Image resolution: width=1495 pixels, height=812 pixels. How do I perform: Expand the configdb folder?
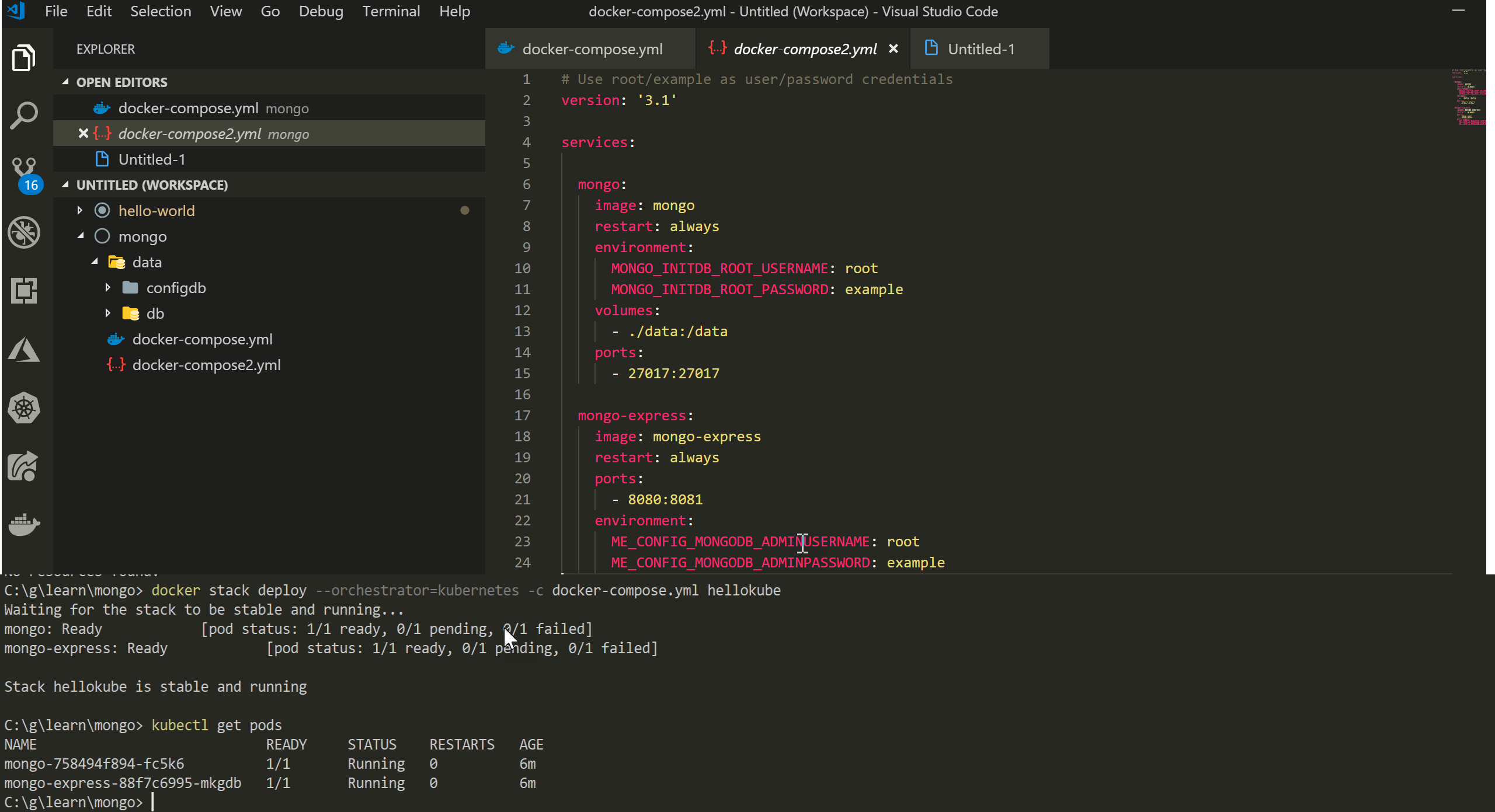tap(109, 287)
